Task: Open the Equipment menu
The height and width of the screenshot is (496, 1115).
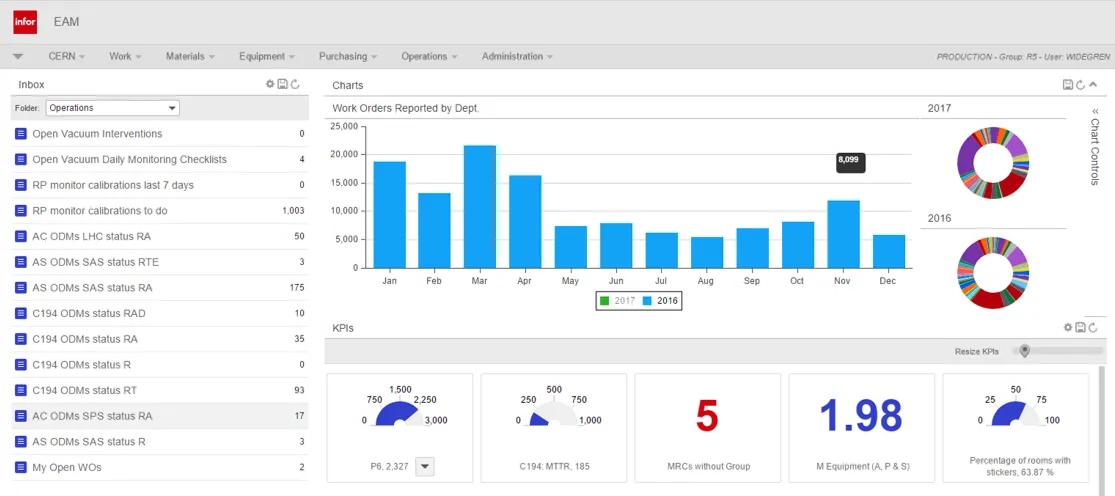Action: tap(267, 56)
